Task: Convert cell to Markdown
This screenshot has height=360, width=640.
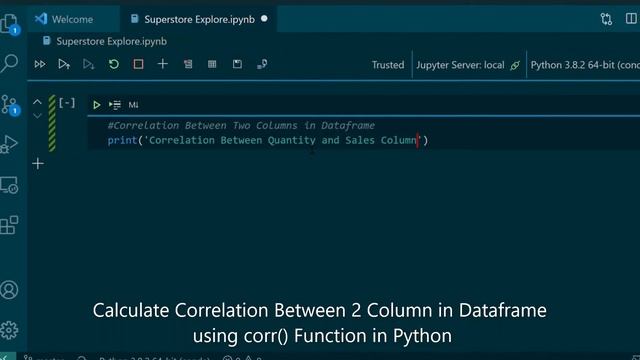Action: click(133, 105)
